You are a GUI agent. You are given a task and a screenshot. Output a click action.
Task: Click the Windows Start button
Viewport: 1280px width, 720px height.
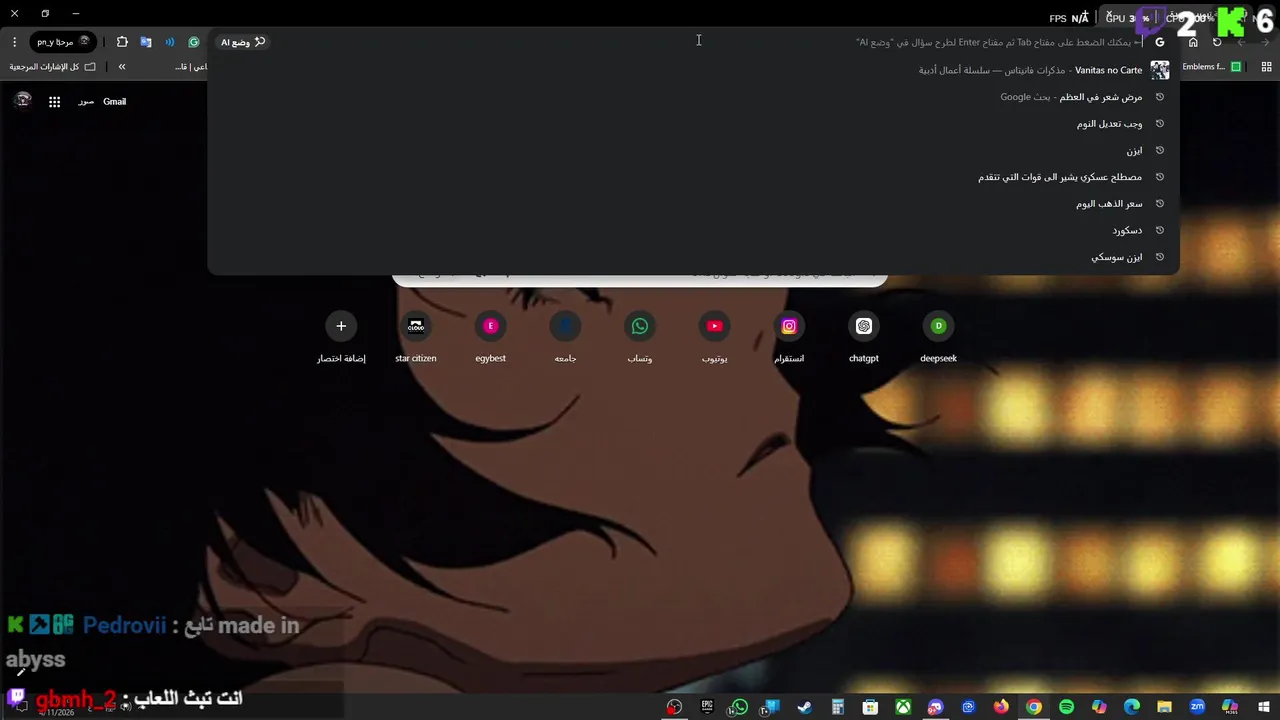(x=1262, y=707)
